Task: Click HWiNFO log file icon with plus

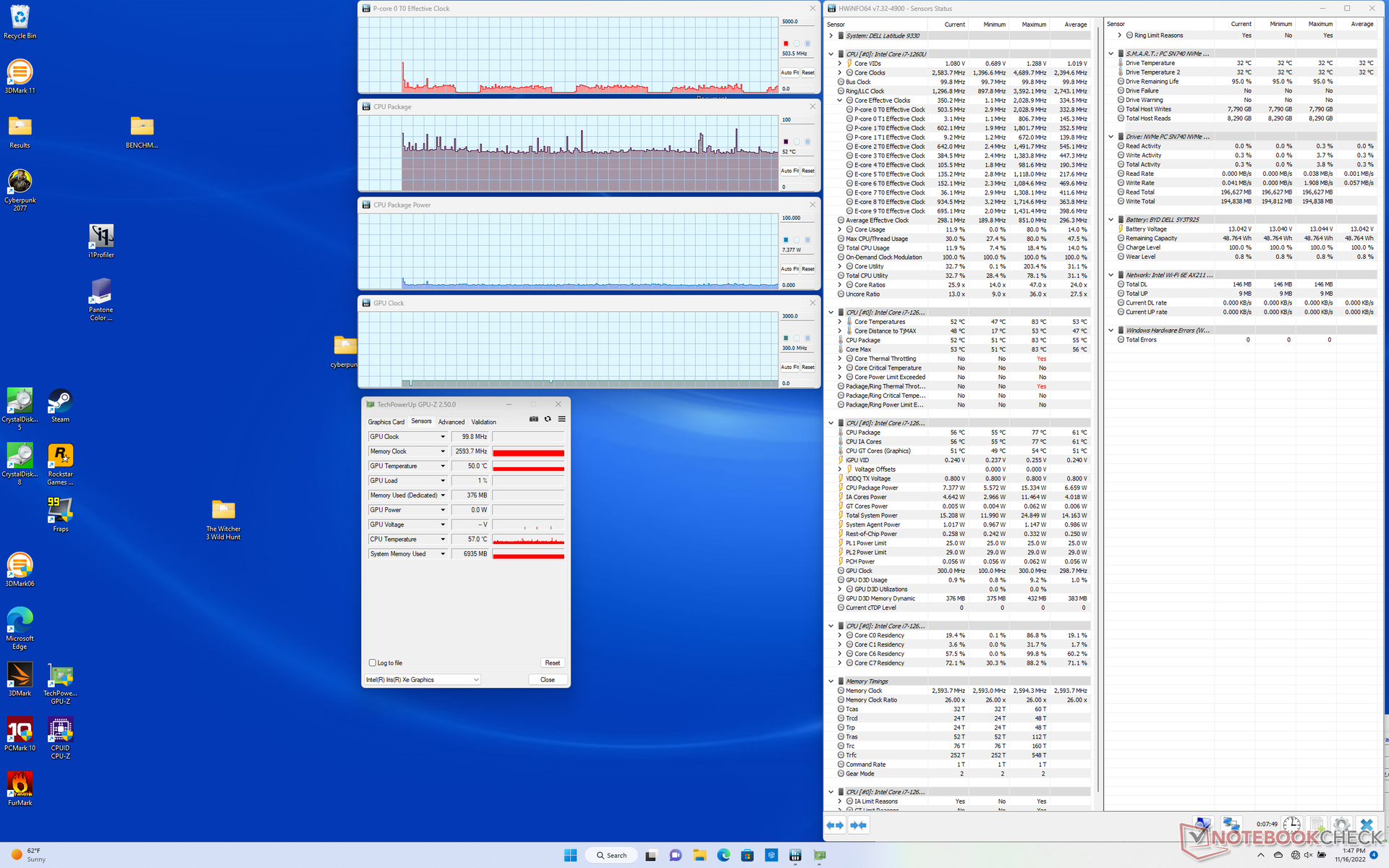Action: point(1317,825)
